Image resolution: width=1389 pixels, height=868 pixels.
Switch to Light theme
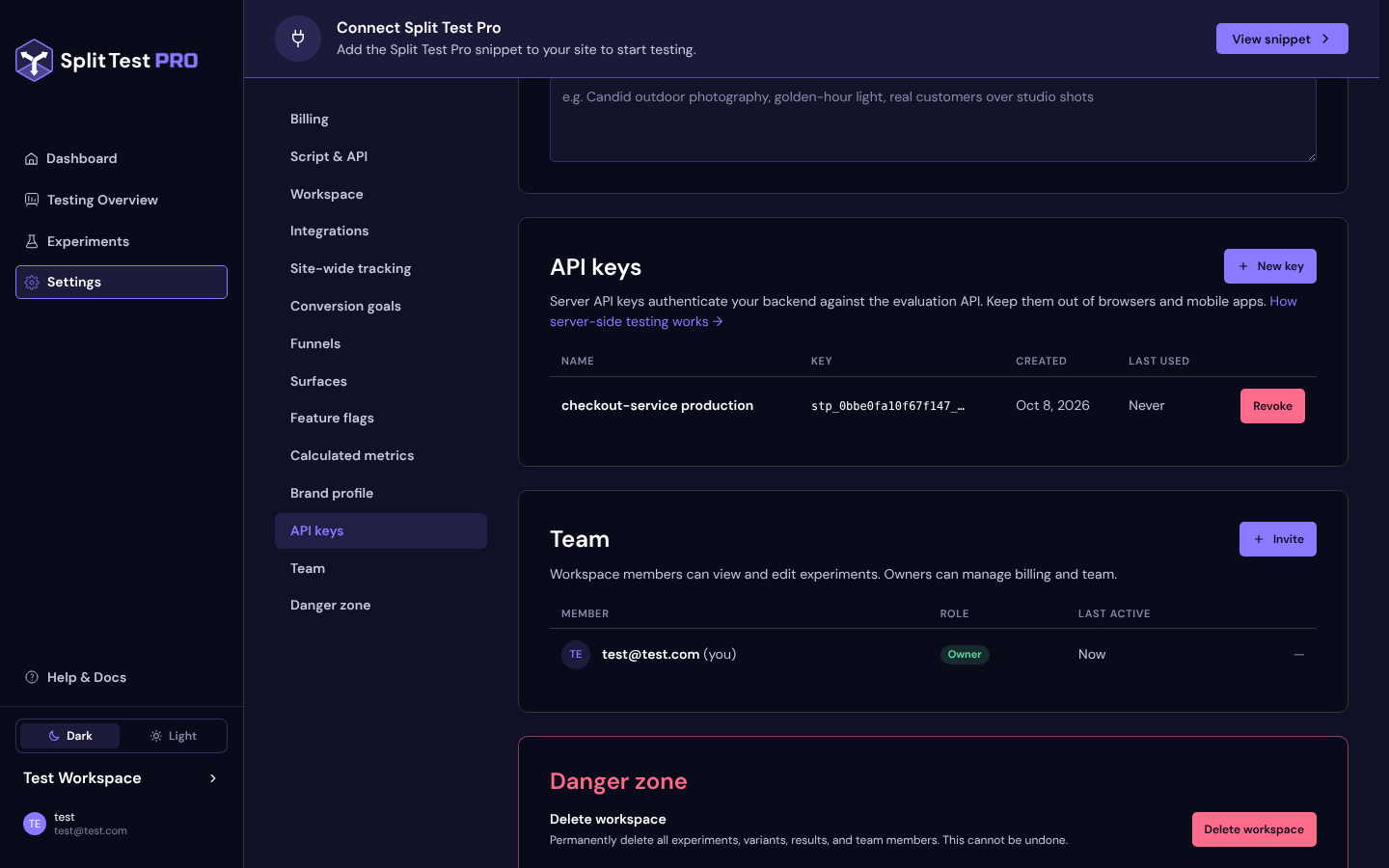coord(173,736)
